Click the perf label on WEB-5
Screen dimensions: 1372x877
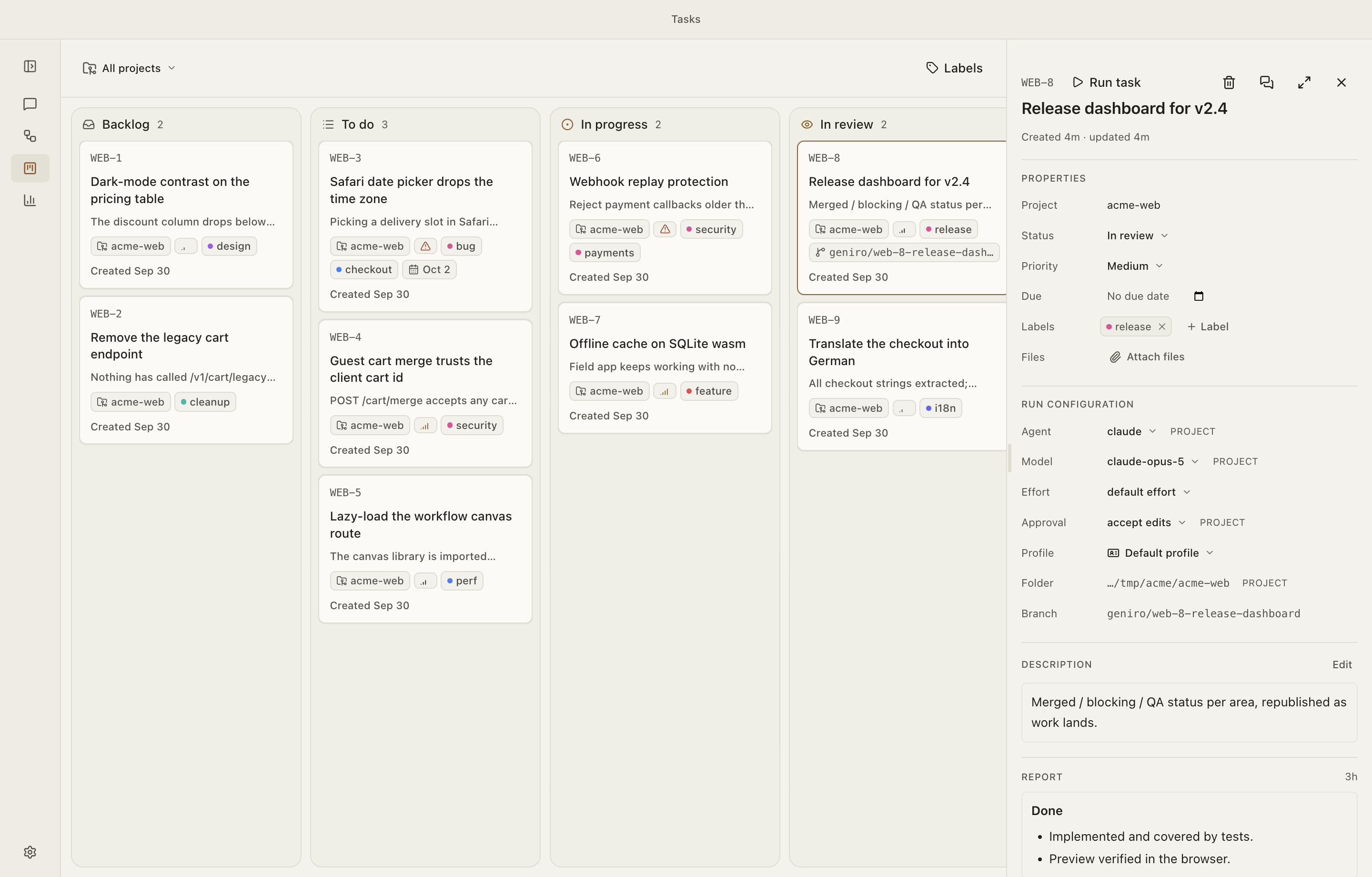[462, 581]
